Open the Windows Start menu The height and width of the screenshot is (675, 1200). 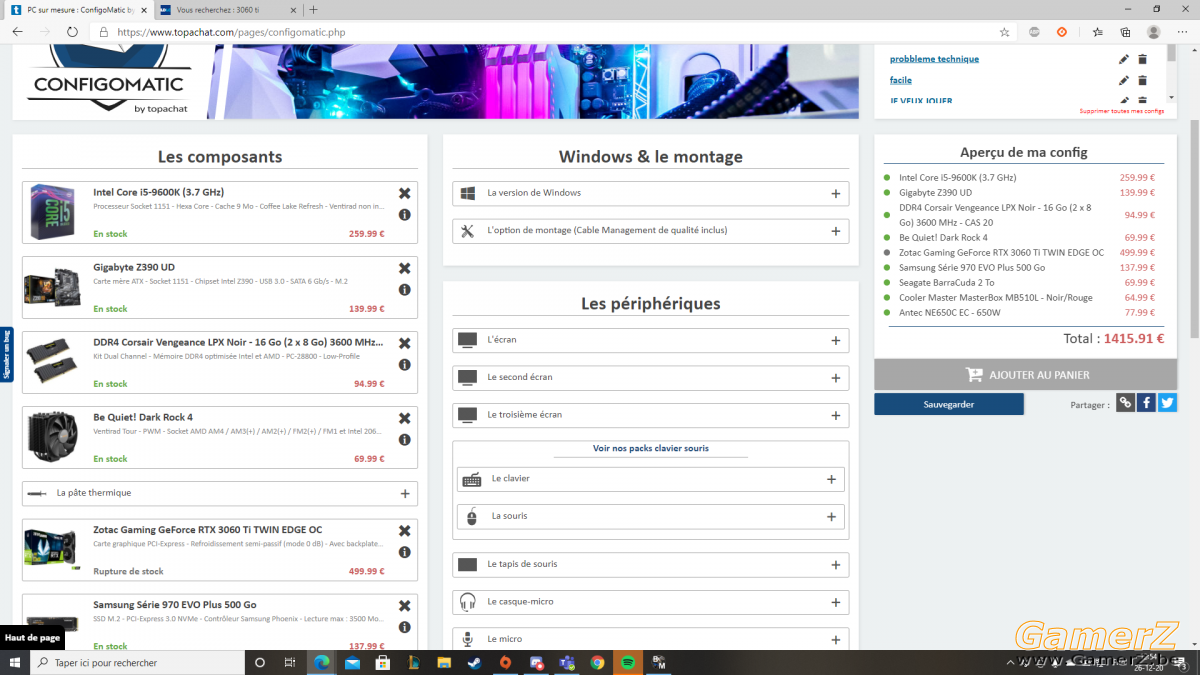point(15,662)
